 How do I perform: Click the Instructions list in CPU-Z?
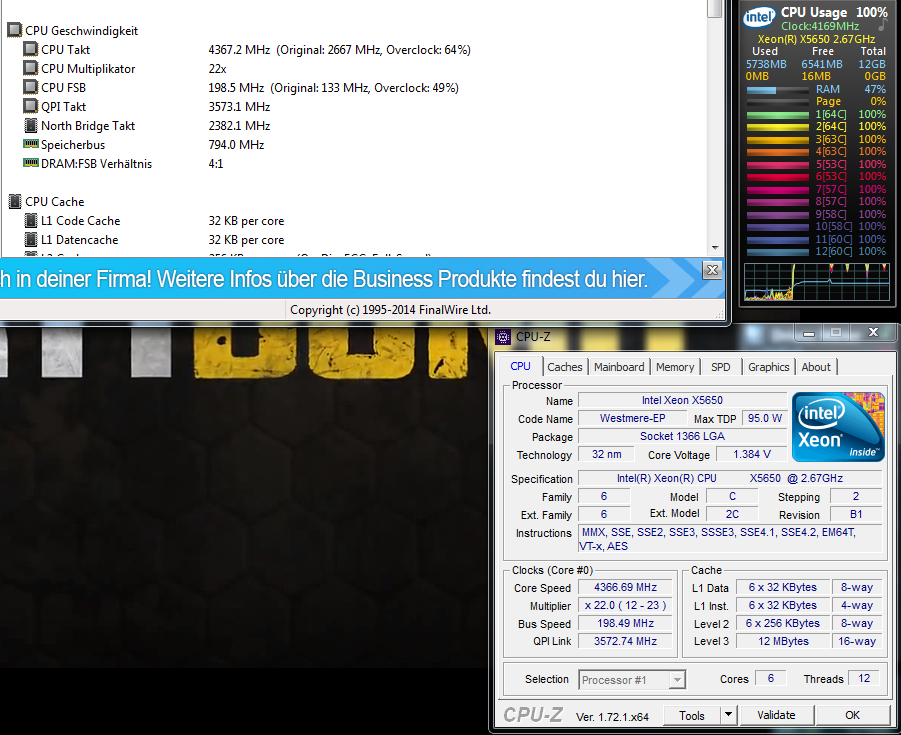point(730,539)
